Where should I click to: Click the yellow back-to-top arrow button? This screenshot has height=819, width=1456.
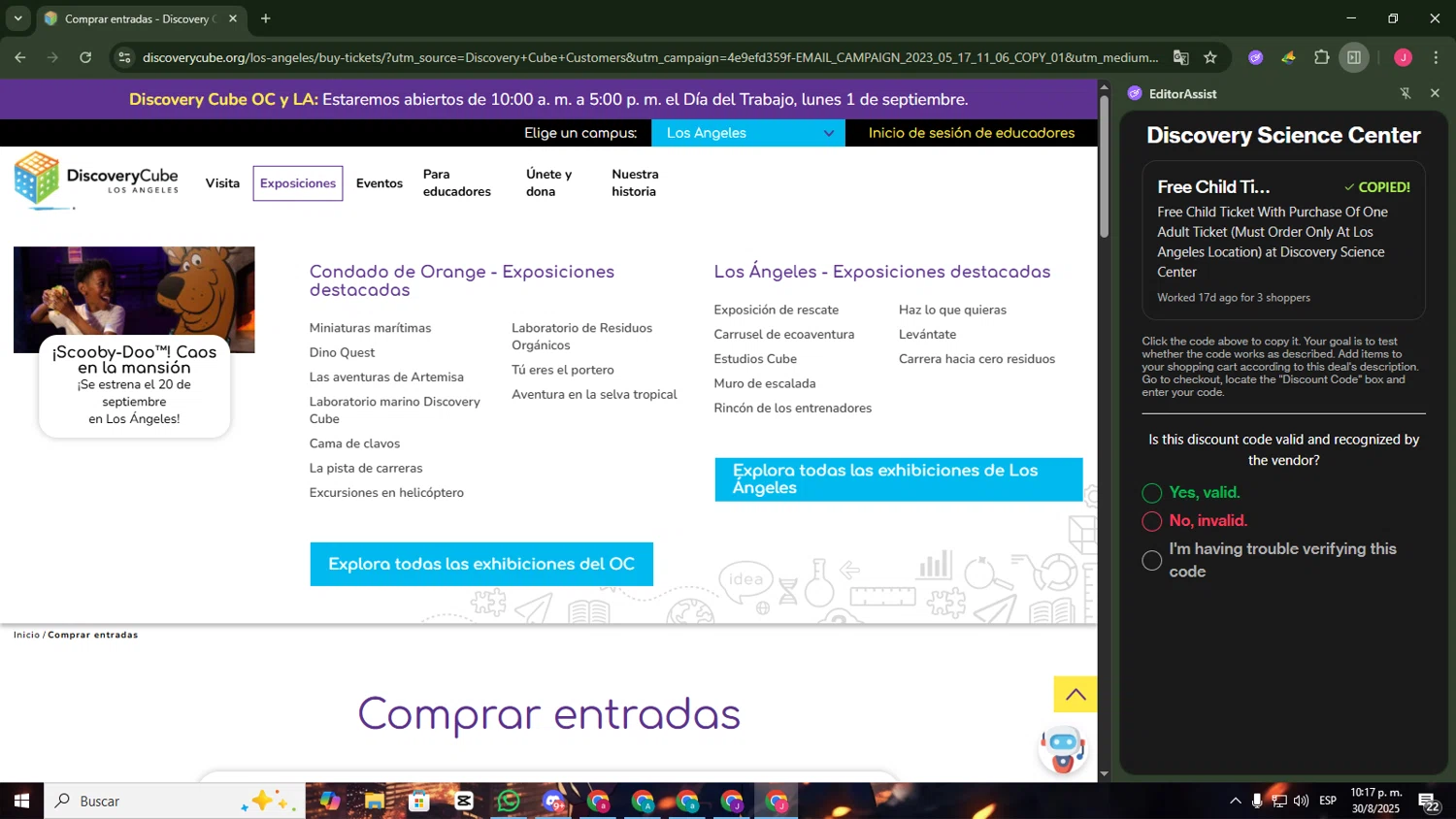pyautogui.click(x=1075, y=694)
